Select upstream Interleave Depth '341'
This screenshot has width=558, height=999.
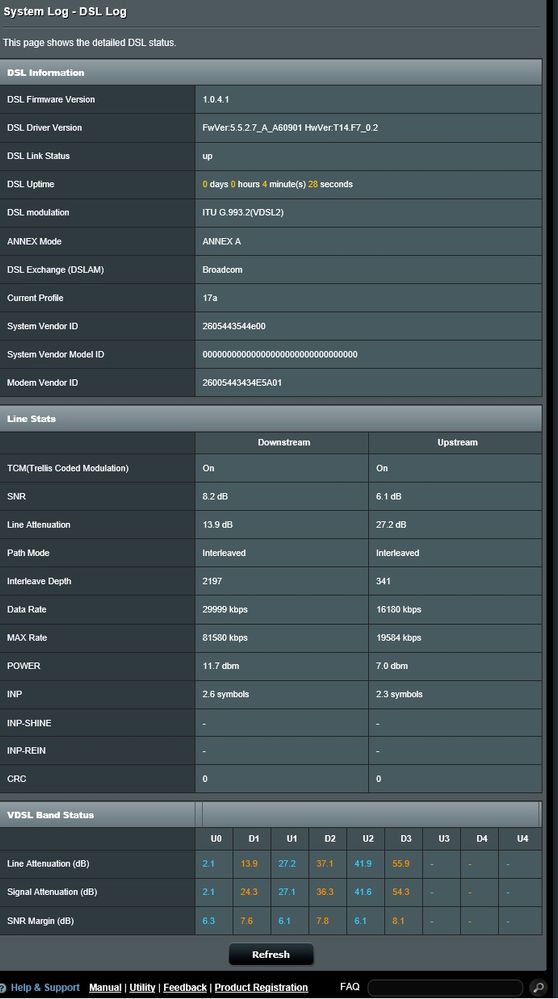[x=383, y=581]
